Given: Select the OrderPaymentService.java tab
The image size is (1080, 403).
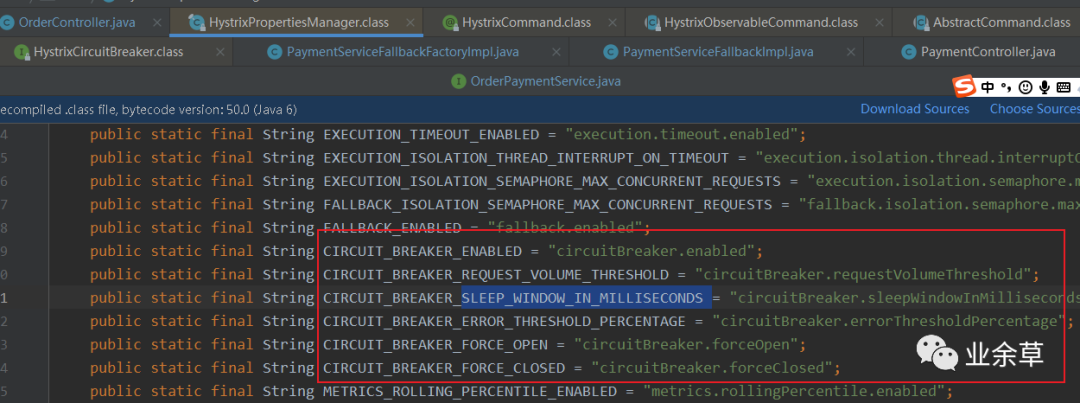Looking at the screenshot, I should 546,81.
